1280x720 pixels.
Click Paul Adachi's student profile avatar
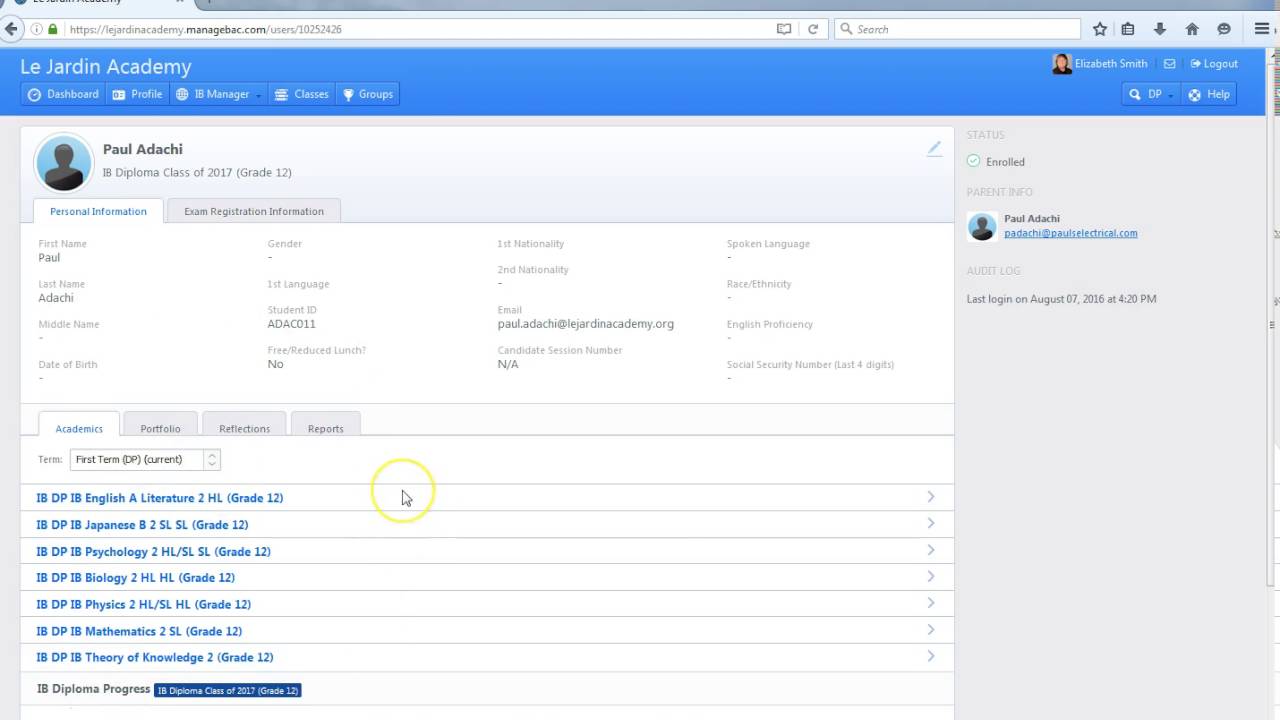point(64,162)
